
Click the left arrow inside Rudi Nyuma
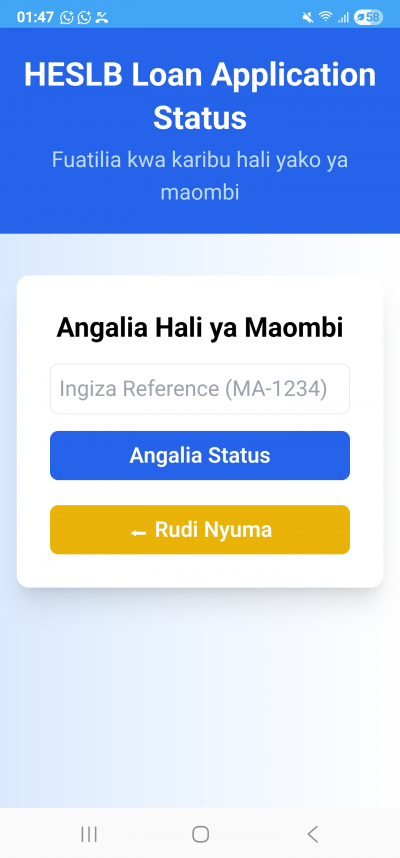point(138,532)
